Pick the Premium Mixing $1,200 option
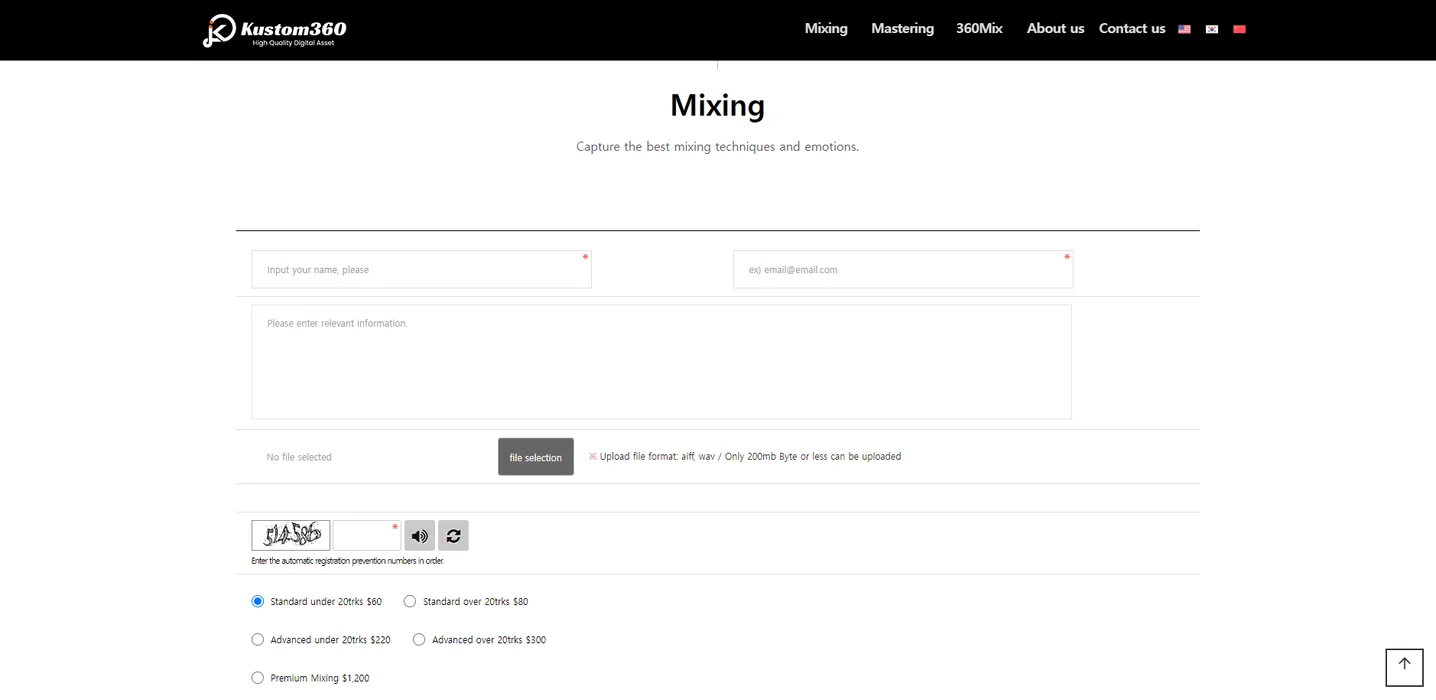The width and height of the screenshot is (1436, 700). 258,678
